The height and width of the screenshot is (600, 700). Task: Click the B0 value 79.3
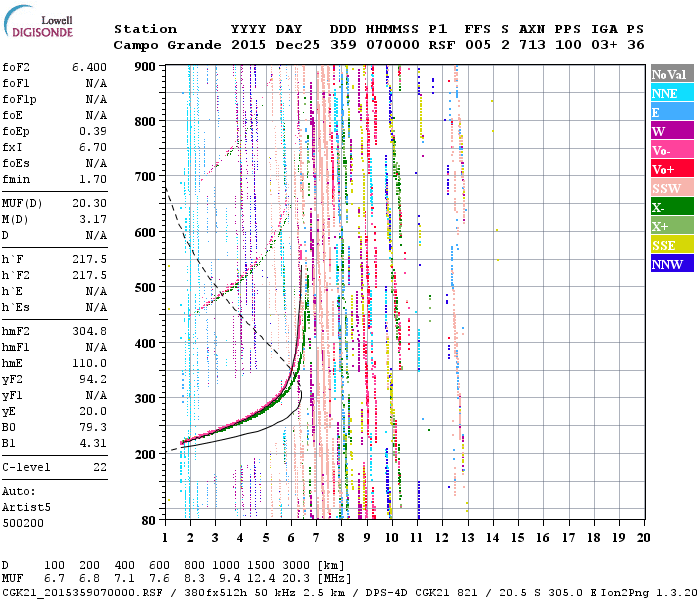93,427
